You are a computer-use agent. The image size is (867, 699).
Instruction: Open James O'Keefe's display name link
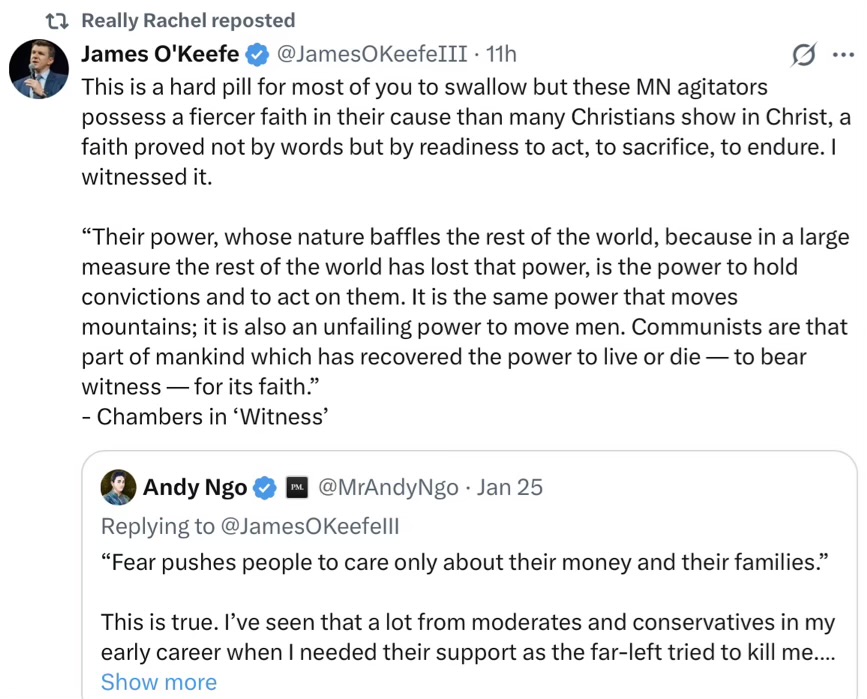(160, 54)
